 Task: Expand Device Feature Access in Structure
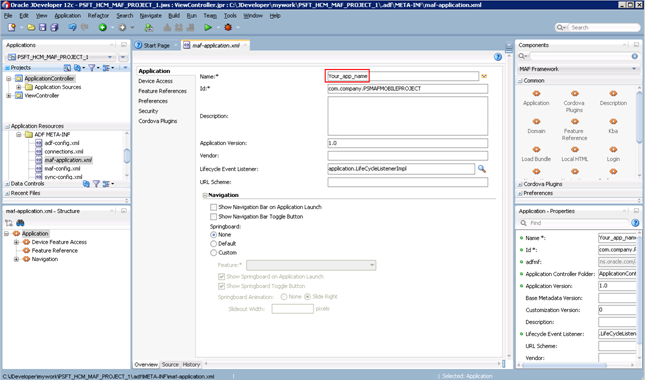click(x=16, y=242)
